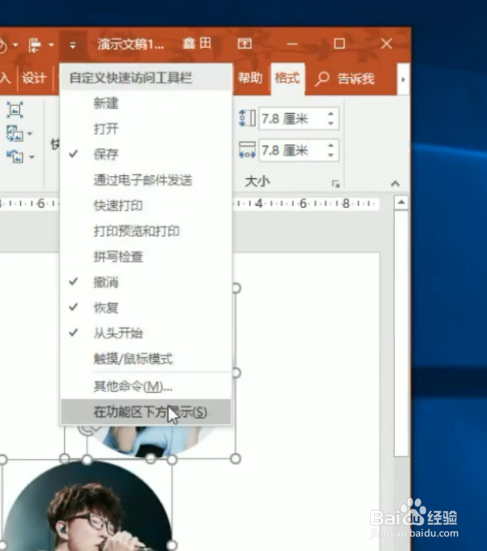This screenshot has width=487, height=551.
Task: Decrease the shape width with the down spinner
Action: coord(331,155)
